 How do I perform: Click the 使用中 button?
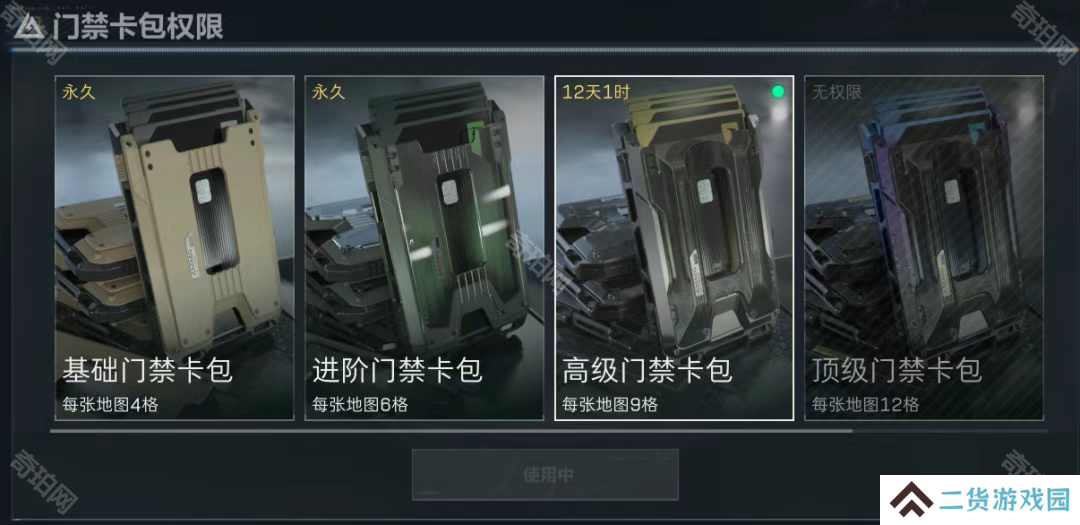click(x=546, y=475)
